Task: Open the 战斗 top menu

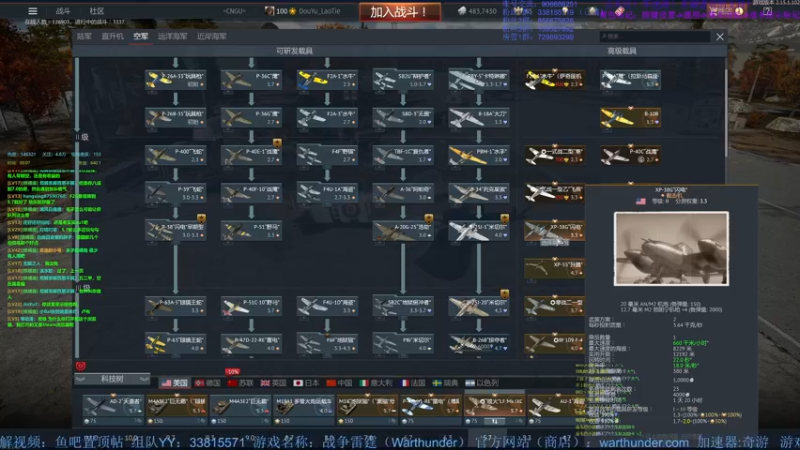Action: pyautogui.click(x=63, y=11)
